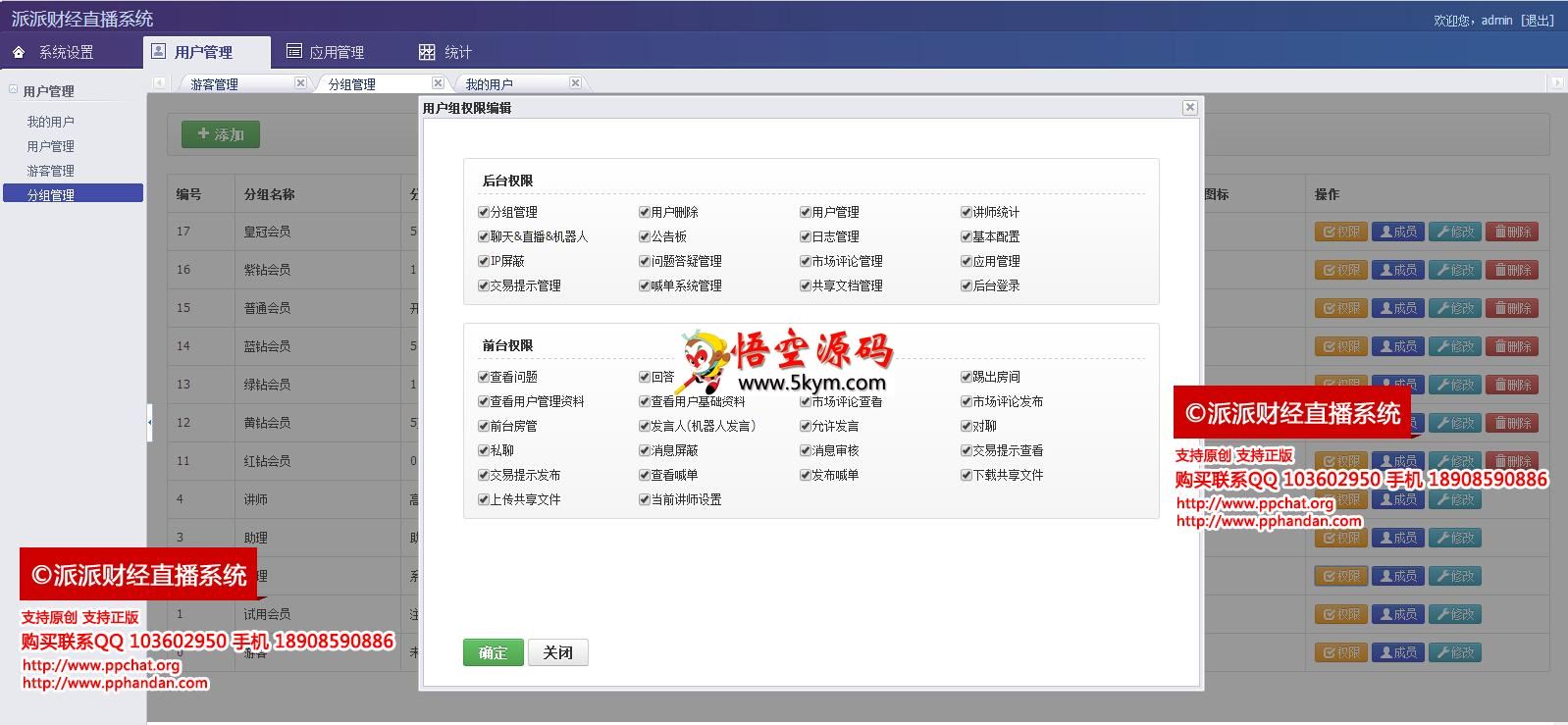Close the 用户组权限编辑 dialog
This screenshot has width=1568, height=725.
(x=1189, y=108)
